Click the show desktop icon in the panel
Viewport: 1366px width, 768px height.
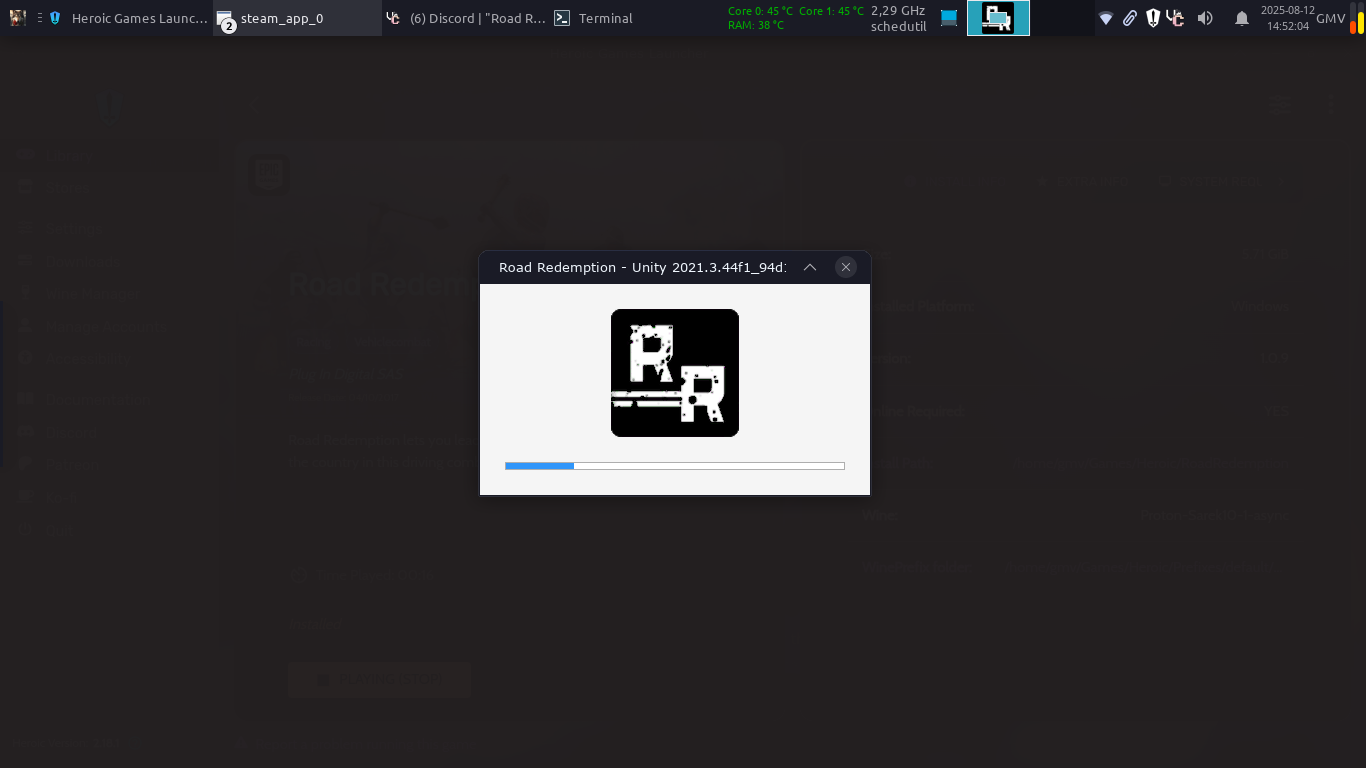tap(949, 18)
